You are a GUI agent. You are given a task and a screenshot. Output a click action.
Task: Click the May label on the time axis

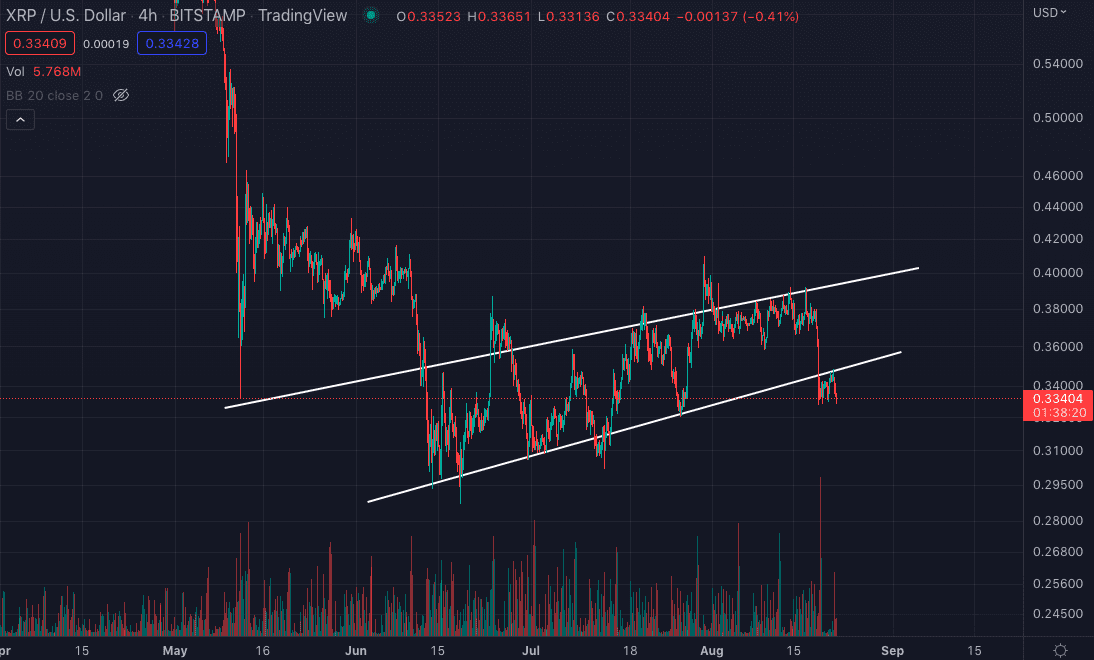coord(174,651)
